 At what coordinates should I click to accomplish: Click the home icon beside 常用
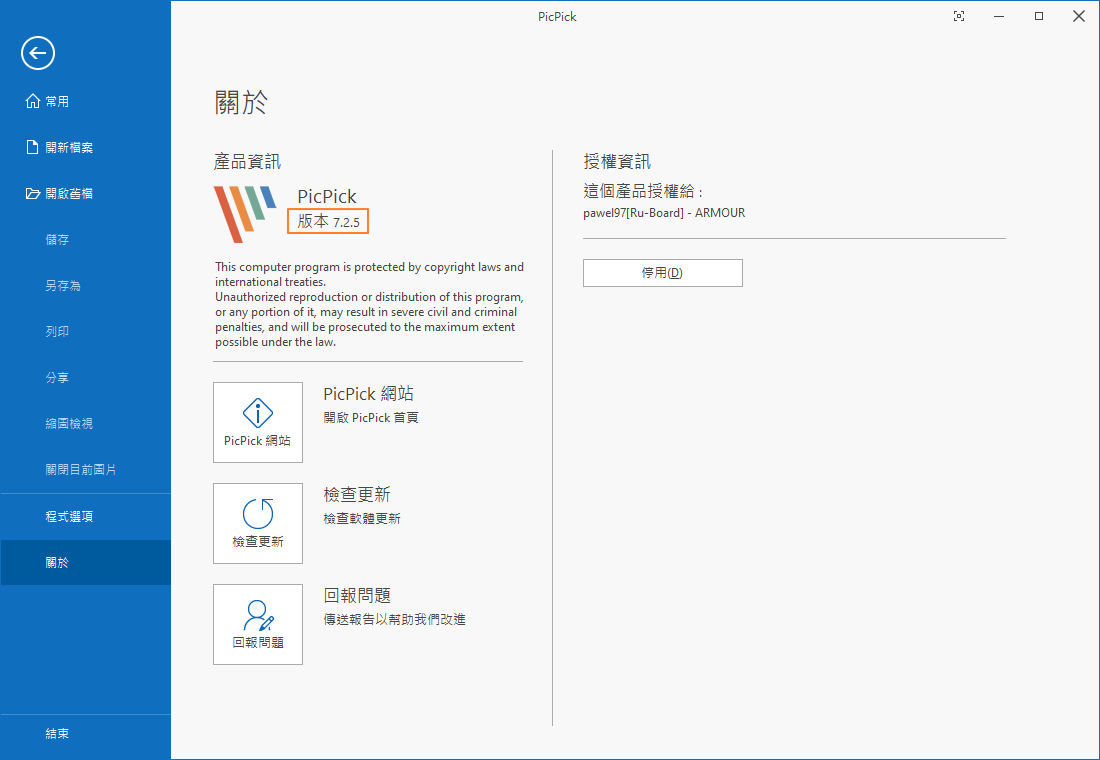point(32,101)
